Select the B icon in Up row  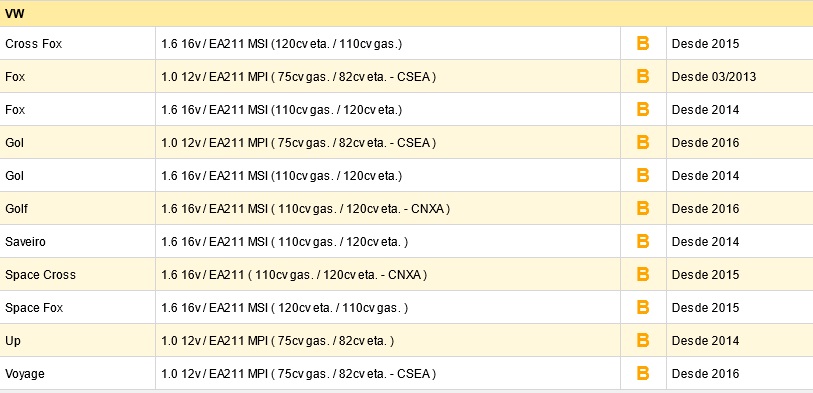[642, 341]
